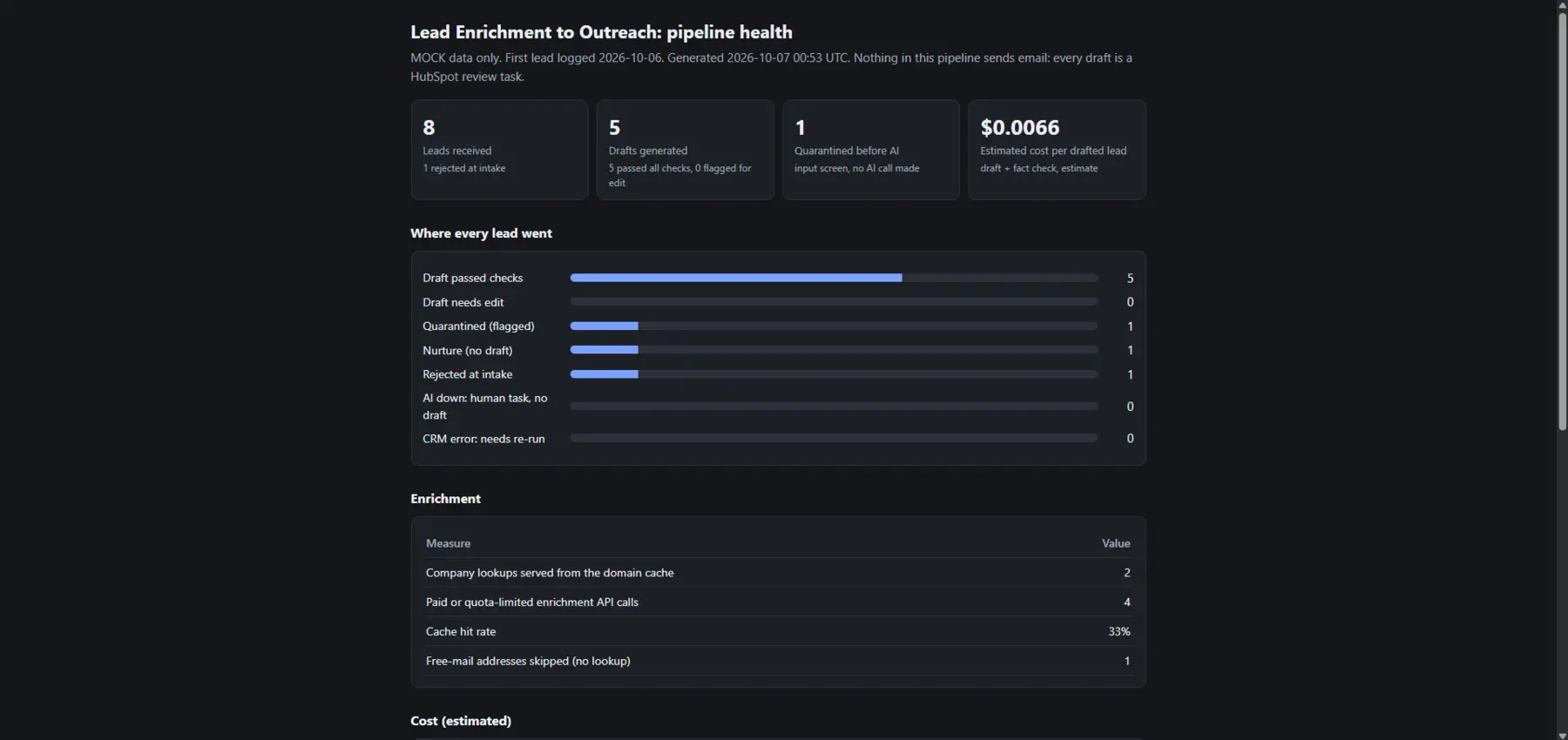
Task: Click the Free-mail addresses skipped row
Action: tap(778, 661)
